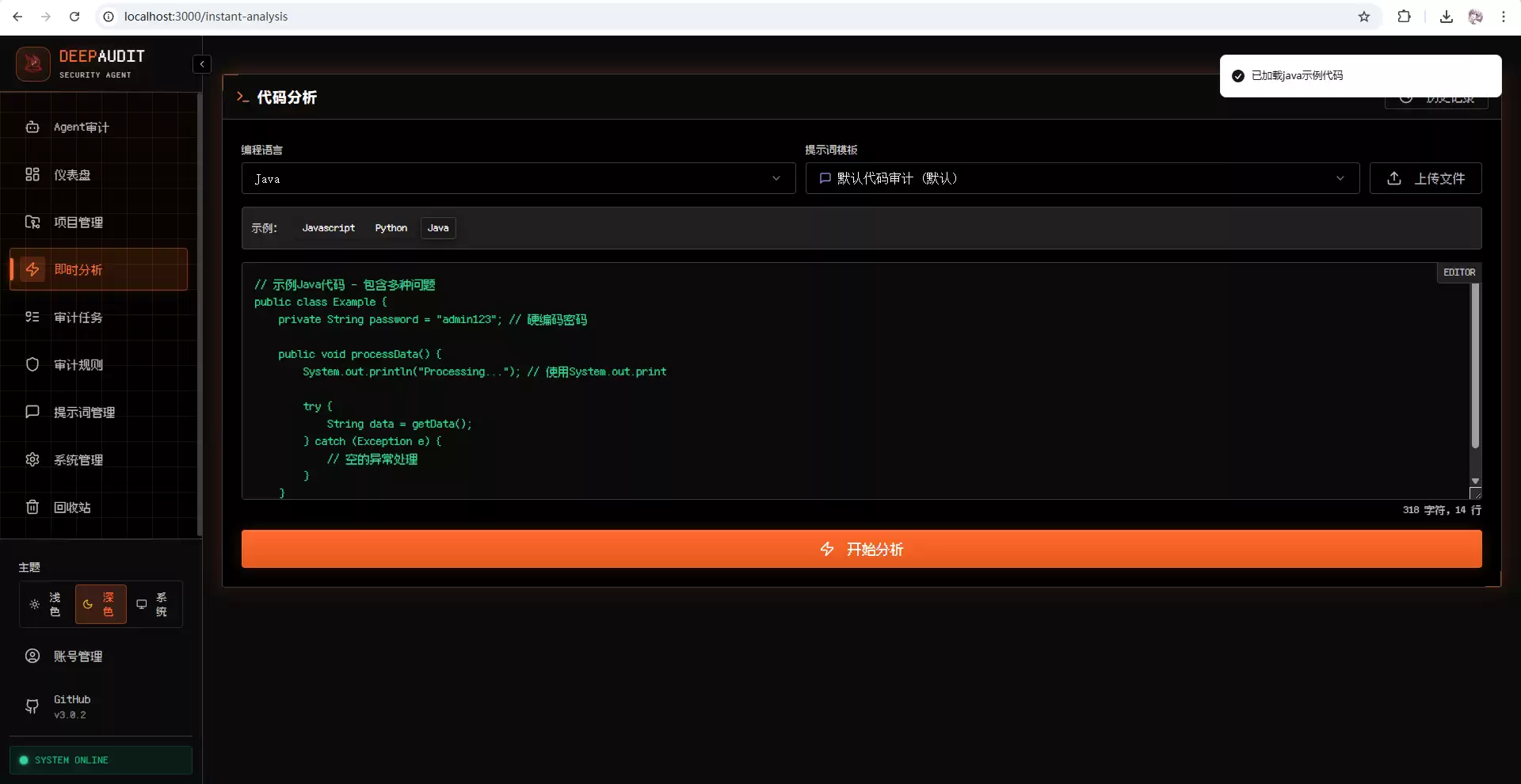Open the 编程语言 Java dropdown
1521x784 pixels.
518,178
